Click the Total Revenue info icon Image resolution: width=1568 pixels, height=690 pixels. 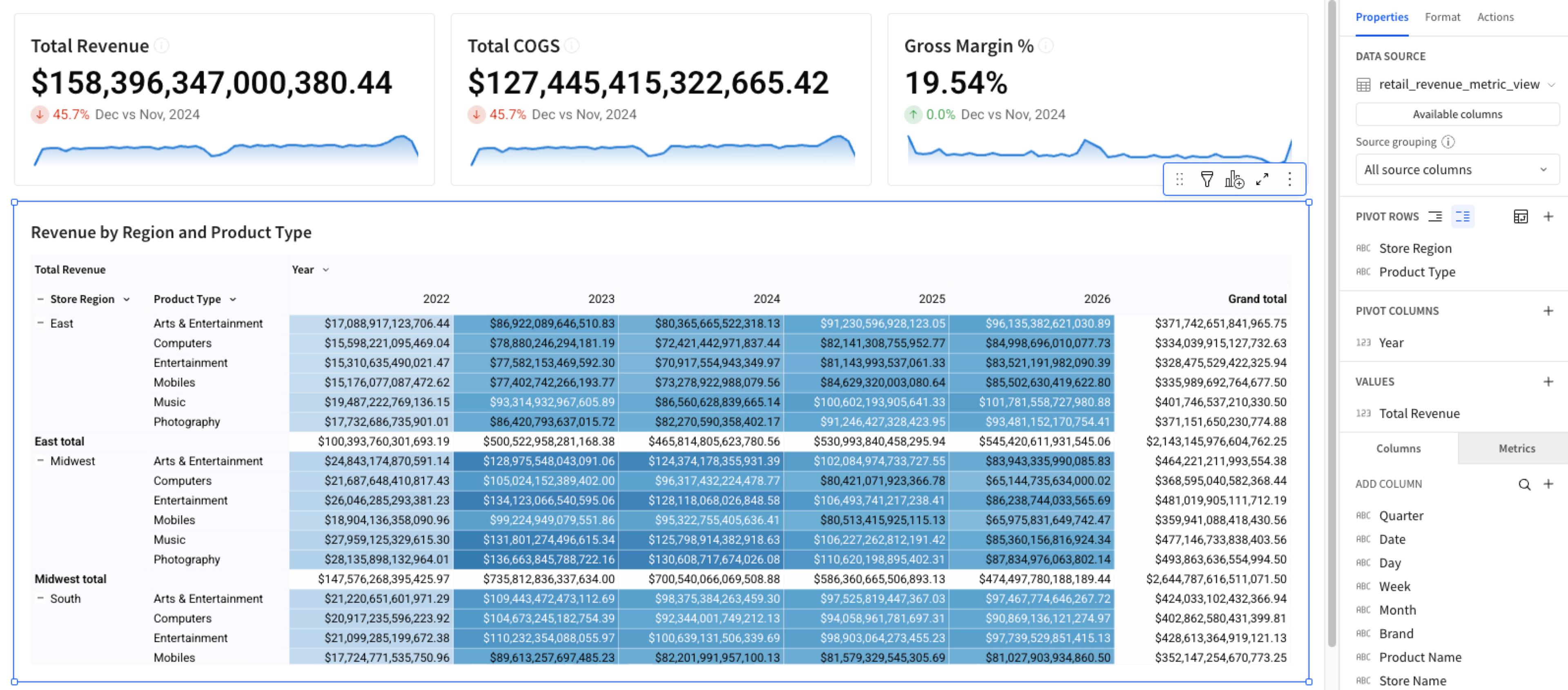[x=161, y=46]
